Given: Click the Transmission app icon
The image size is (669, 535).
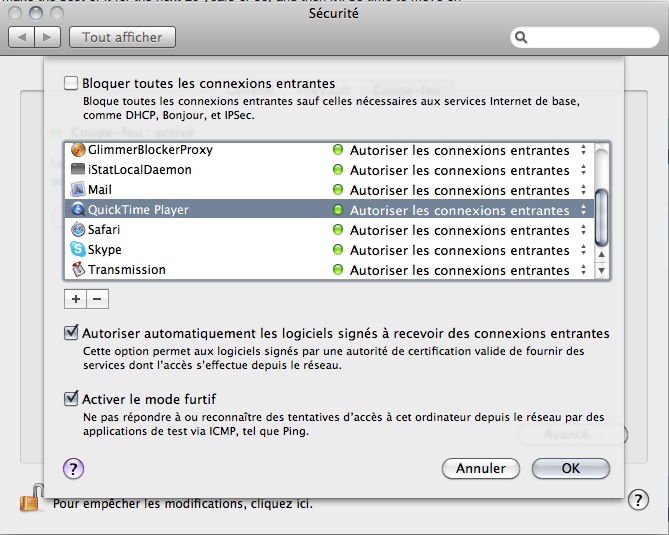Looking at the screenshot, I should (78, 269).
